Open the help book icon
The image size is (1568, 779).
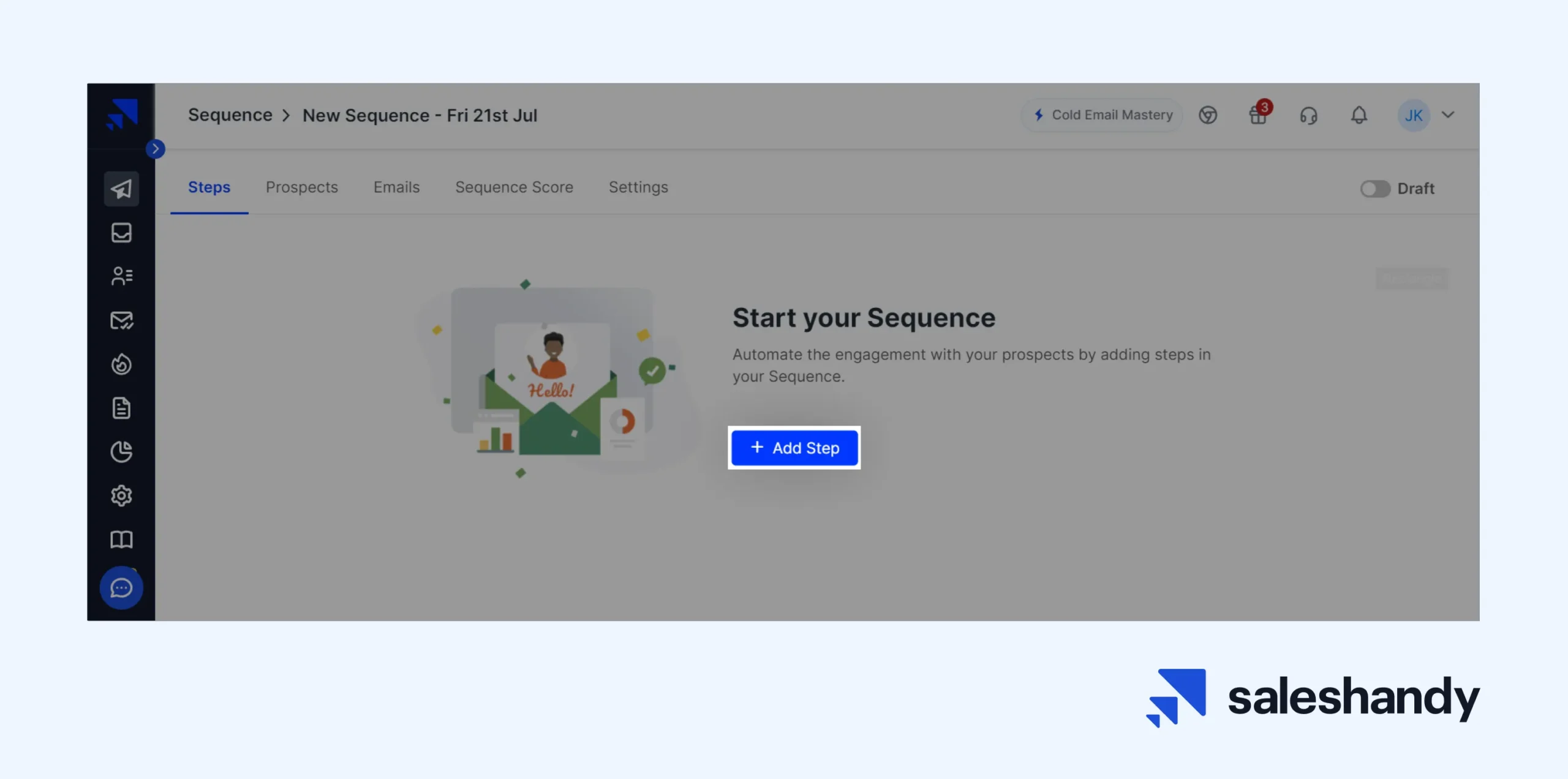pyautogui.click(x=121, y=540)
